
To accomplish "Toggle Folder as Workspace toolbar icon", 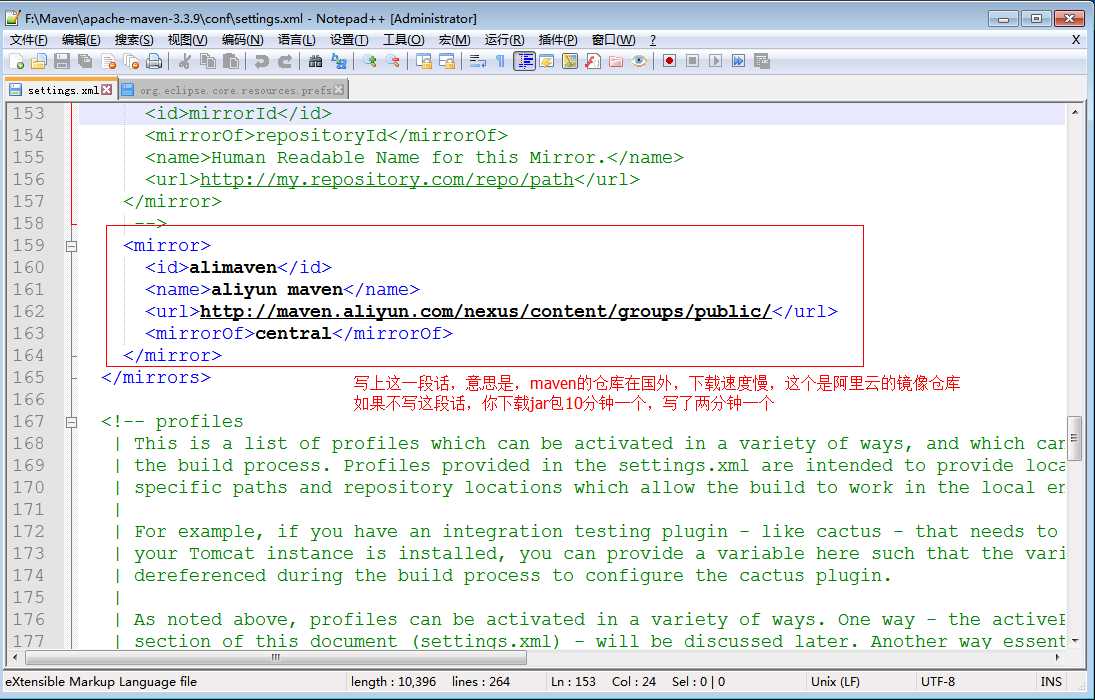I will [616, 61].
